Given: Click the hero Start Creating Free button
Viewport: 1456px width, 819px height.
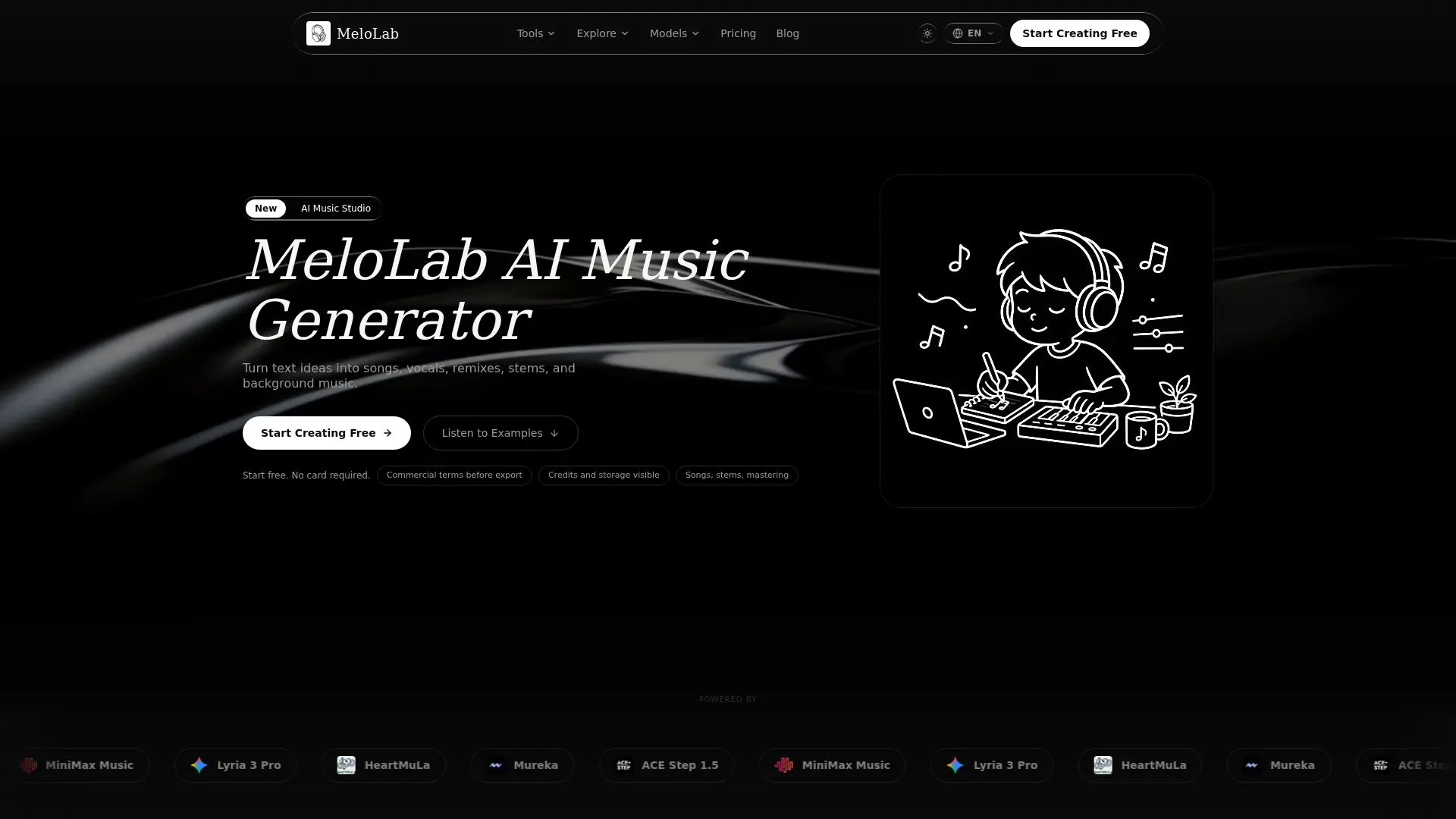Looking at the screenshot, I should [327, 433].
